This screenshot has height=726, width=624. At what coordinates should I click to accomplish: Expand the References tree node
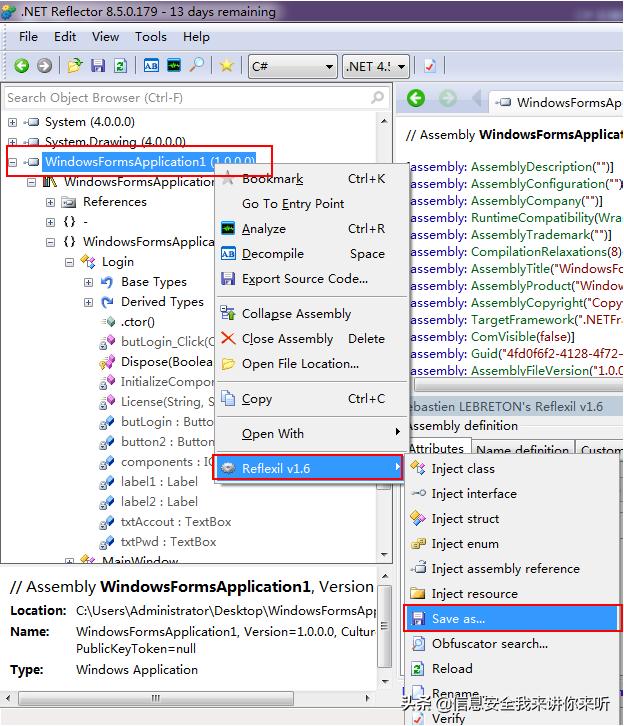pos(50,202)
